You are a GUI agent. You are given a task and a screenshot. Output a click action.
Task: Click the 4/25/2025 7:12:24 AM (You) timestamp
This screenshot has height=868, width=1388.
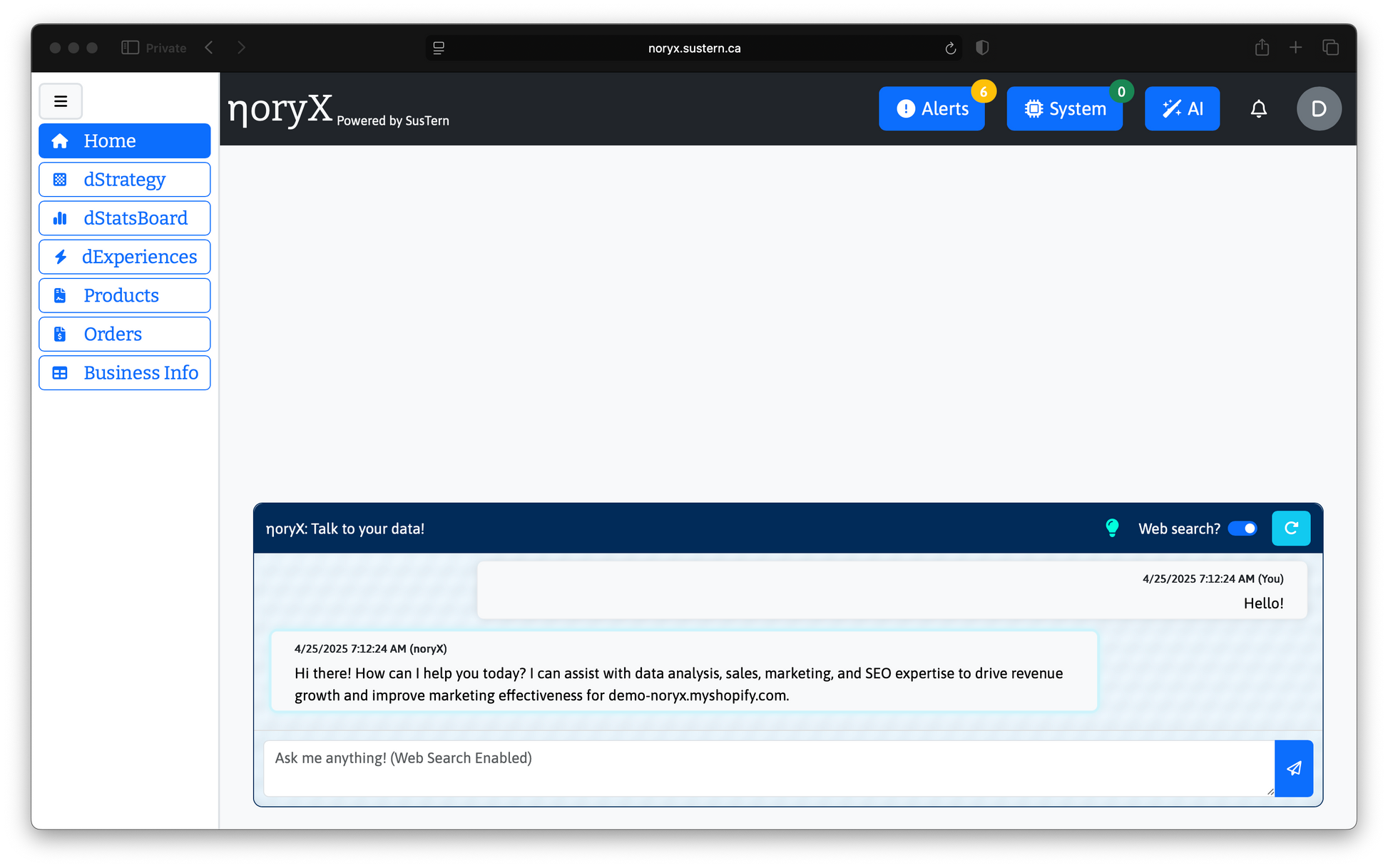(1213, 578)
